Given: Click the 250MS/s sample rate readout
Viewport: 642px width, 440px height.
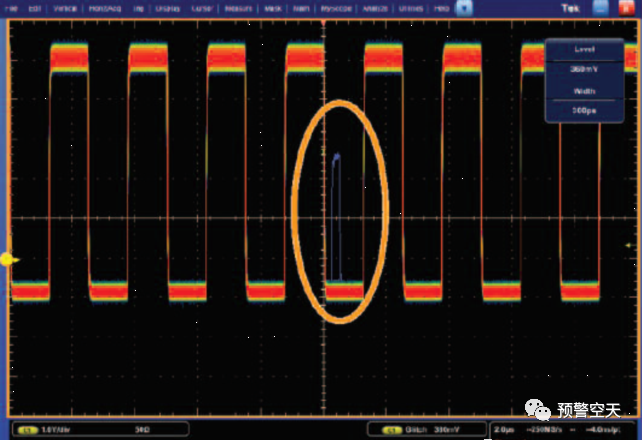Looking at the screenshot, I should coord(544,430).
